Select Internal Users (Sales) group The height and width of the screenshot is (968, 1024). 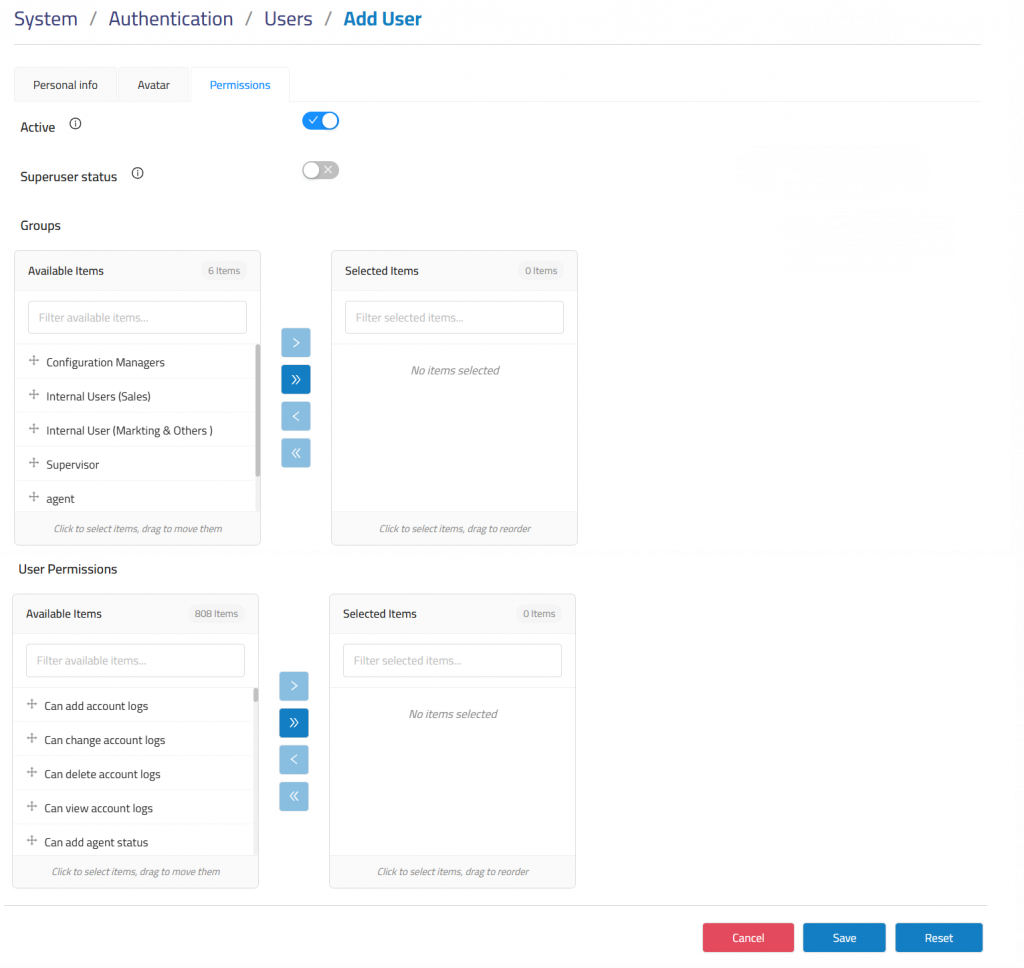click(135, 396)
